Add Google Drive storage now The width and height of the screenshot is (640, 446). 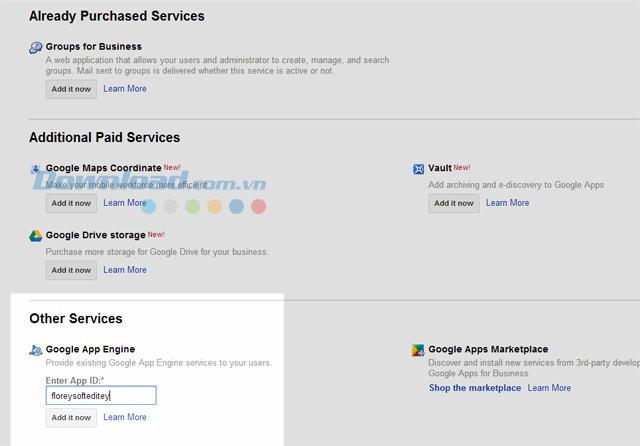[71, 270]
